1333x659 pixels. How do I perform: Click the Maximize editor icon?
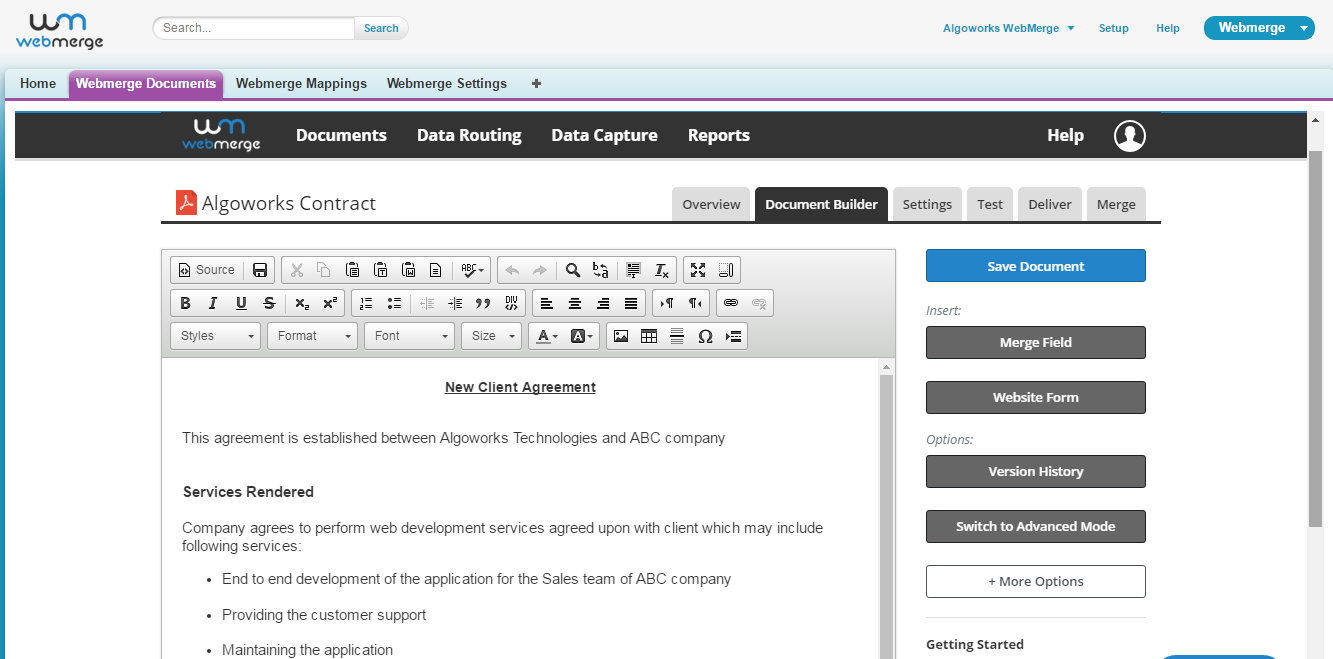tap(698, 270)
